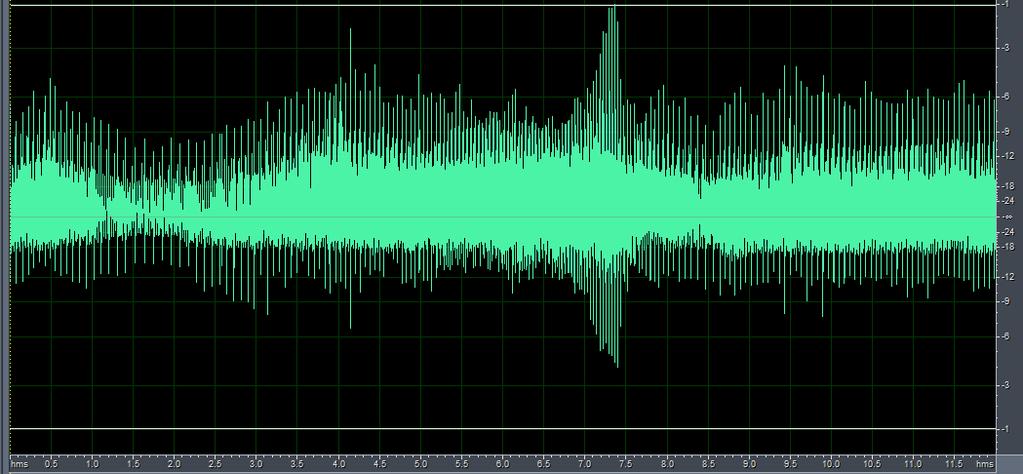This screenshot has height=474, width=1023.
Task: Place the cursor at the 10.0 ruler label
Action: click(x=831, y=464)
